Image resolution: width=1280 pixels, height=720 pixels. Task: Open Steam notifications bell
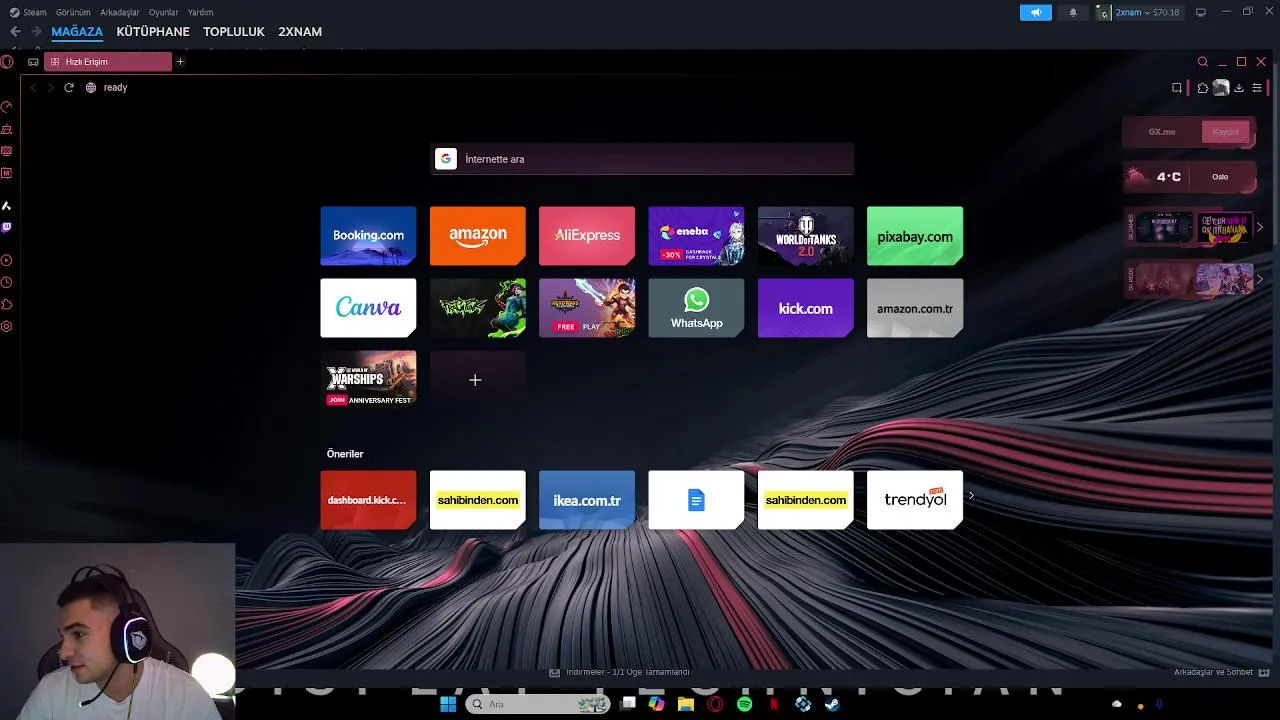tap(1074, 12)
